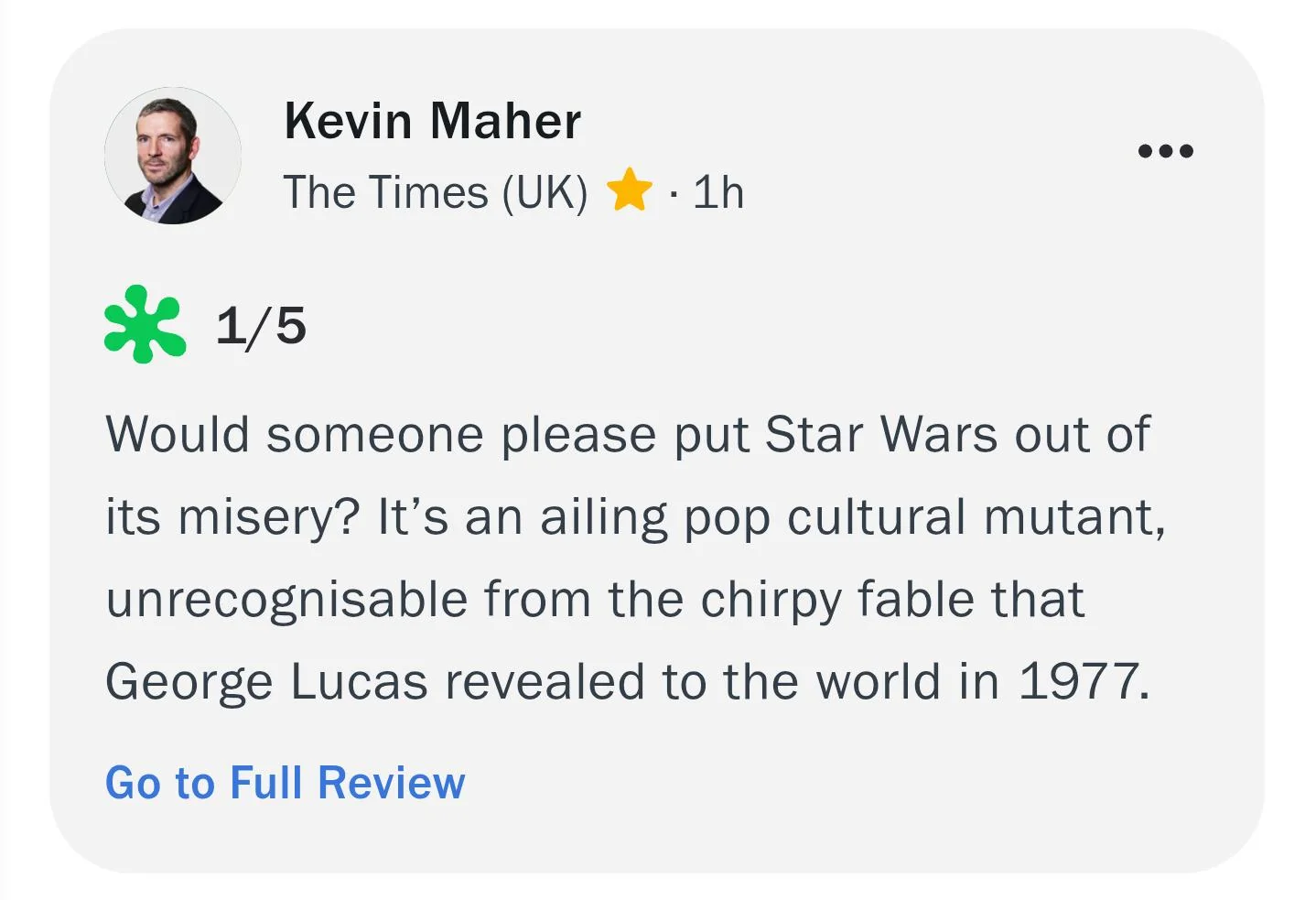
Task: Select the Kevin Maher critic name
Action: [432, 121]
